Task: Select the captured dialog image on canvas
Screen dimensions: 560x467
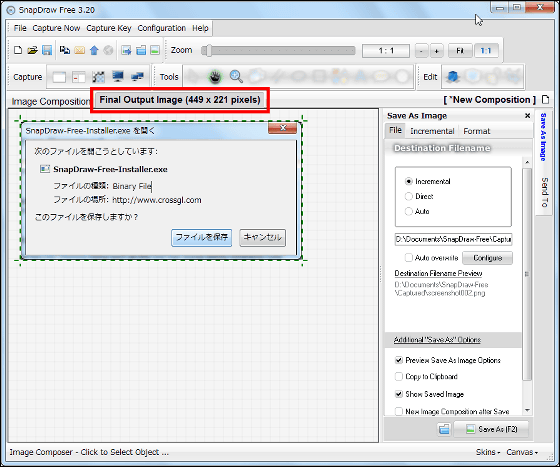Action: [x=161, y=190]
